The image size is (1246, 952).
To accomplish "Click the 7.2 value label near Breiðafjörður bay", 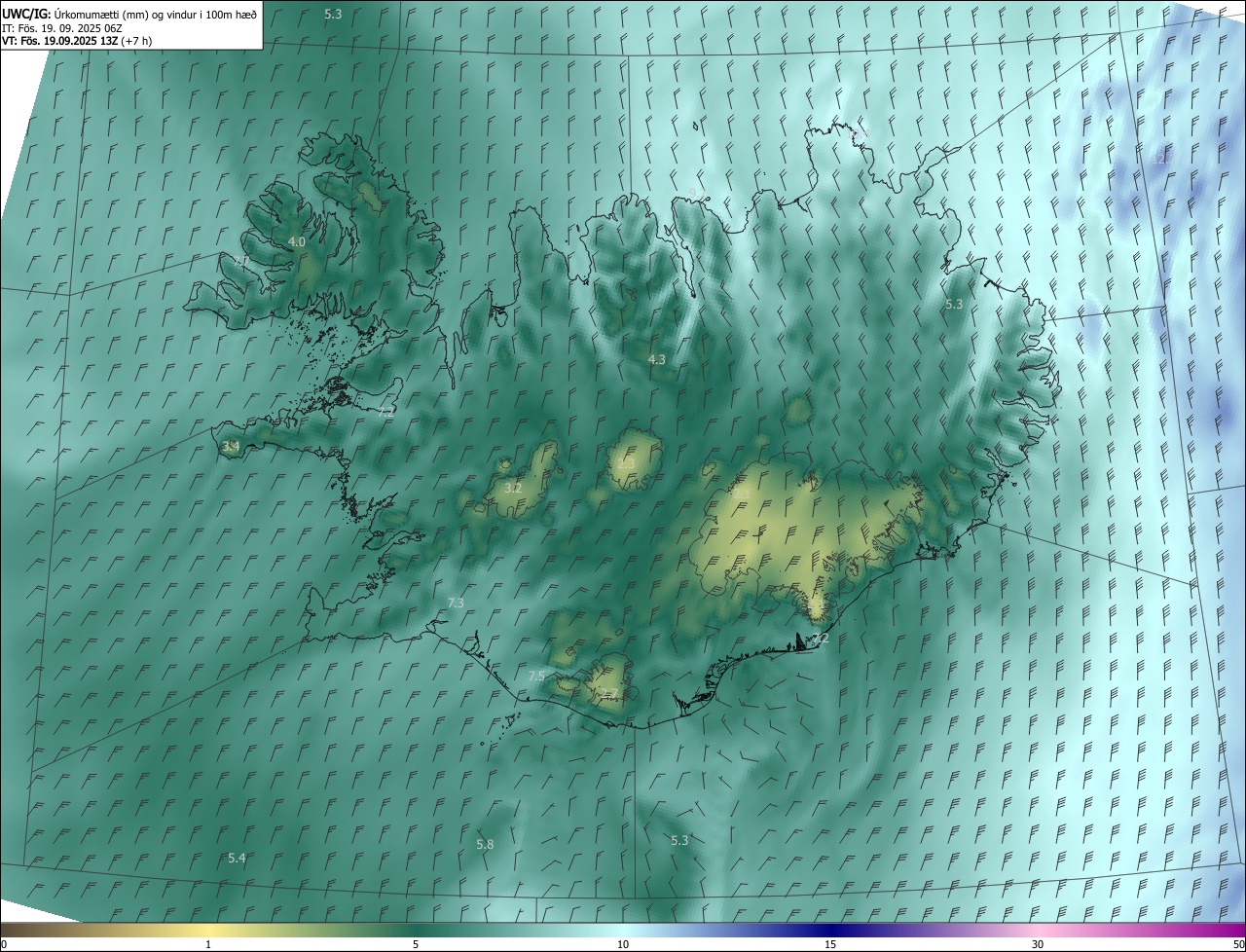I will (x=386, y=412).
